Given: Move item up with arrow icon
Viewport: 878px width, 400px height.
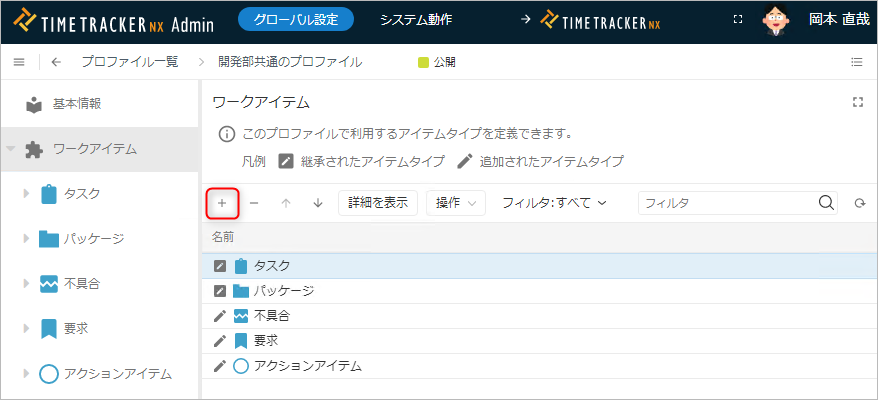Looking at the screenshot, I should click(x=286, y=203).
